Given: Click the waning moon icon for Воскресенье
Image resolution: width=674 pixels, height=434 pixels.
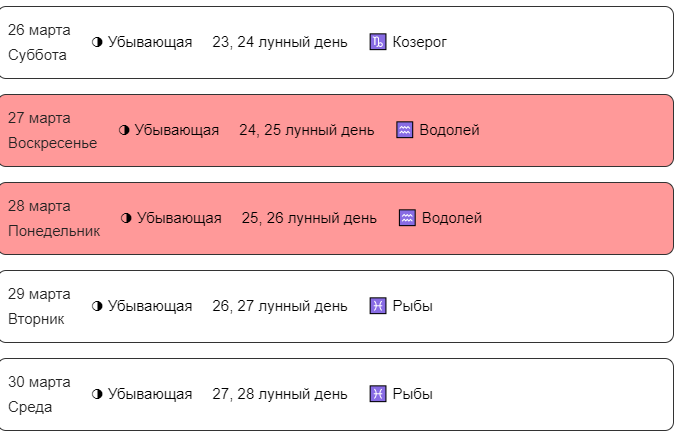Looking at the screenshot, I should 125,130.
